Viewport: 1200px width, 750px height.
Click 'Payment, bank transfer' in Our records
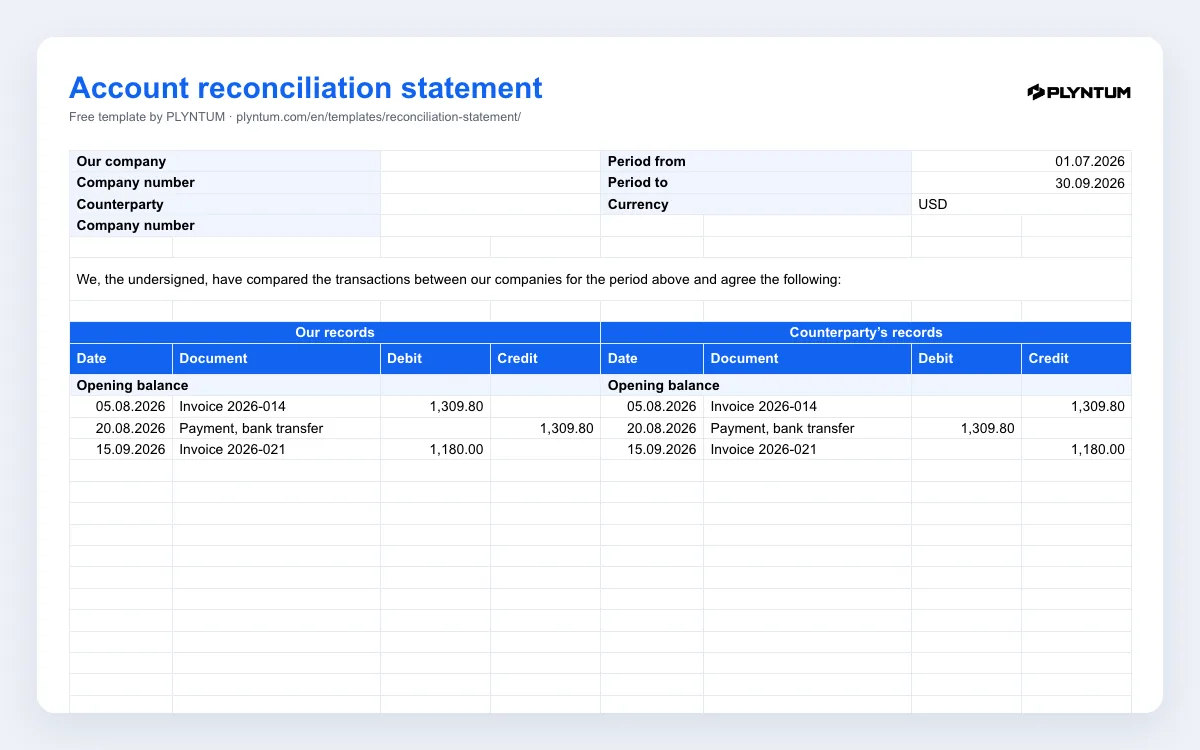(x=251, y=428)
